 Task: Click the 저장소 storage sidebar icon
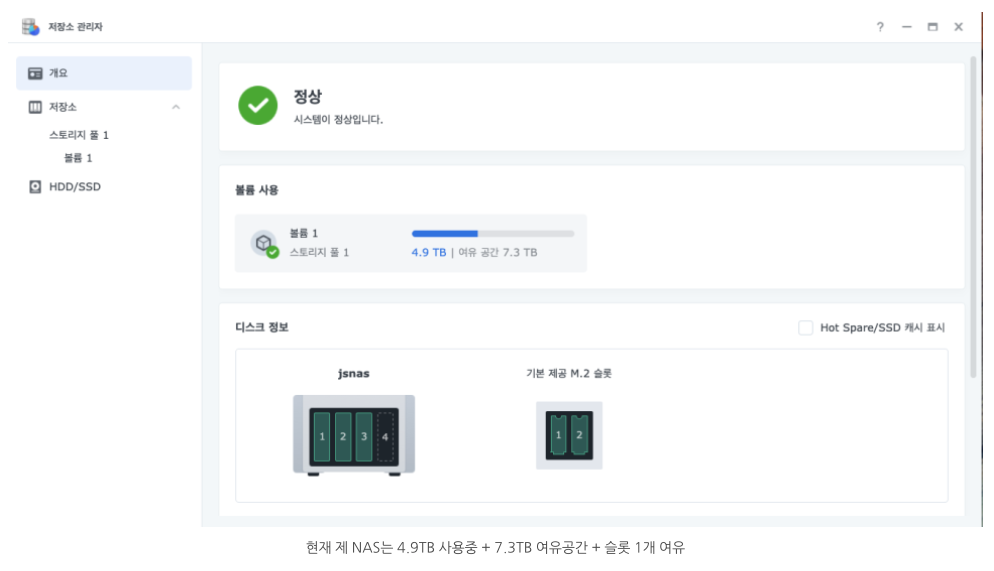click(x=35, y=107)
